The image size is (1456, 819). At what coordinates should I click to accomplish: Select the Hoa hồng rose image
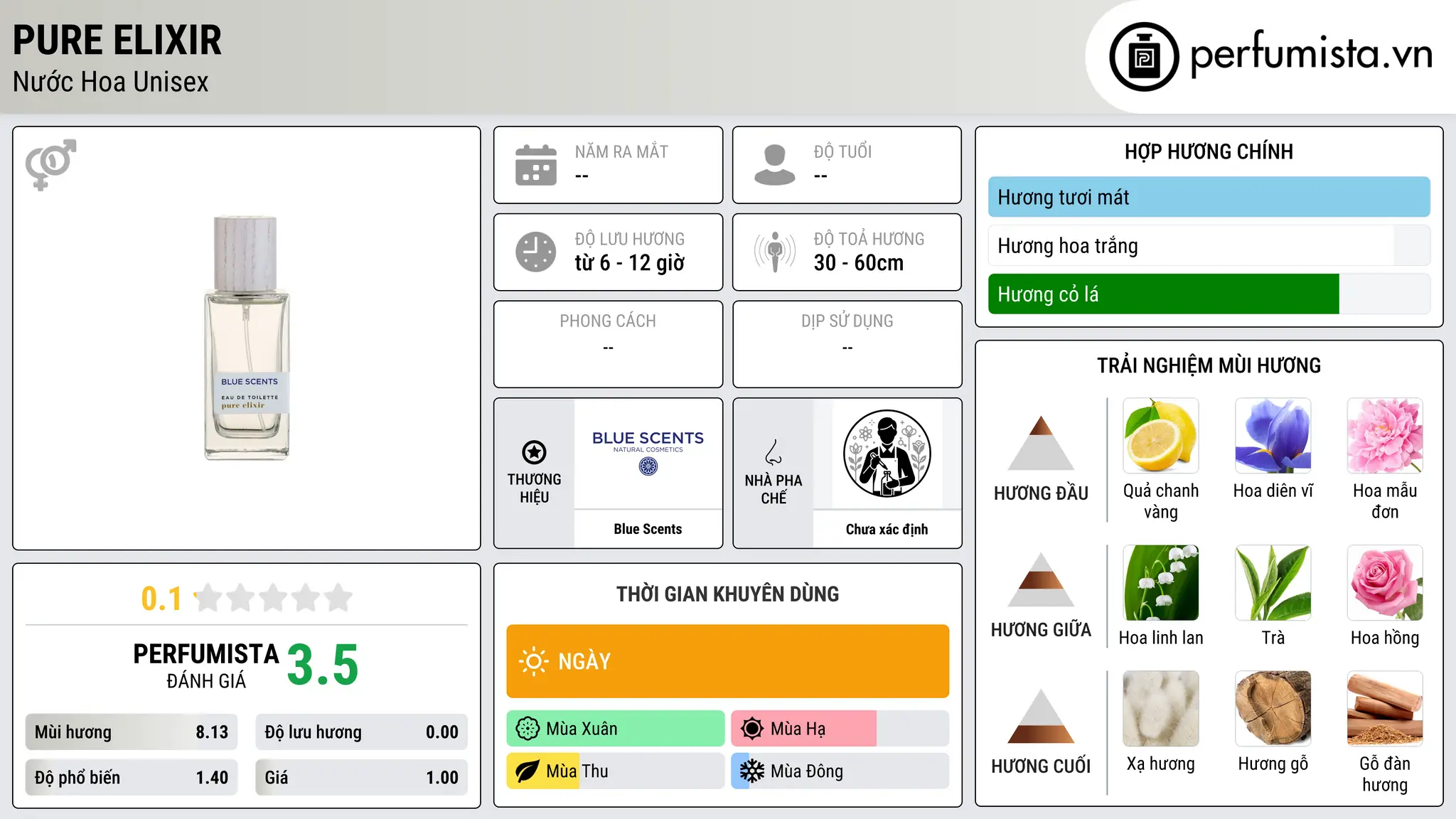[x=1385, y=583]
